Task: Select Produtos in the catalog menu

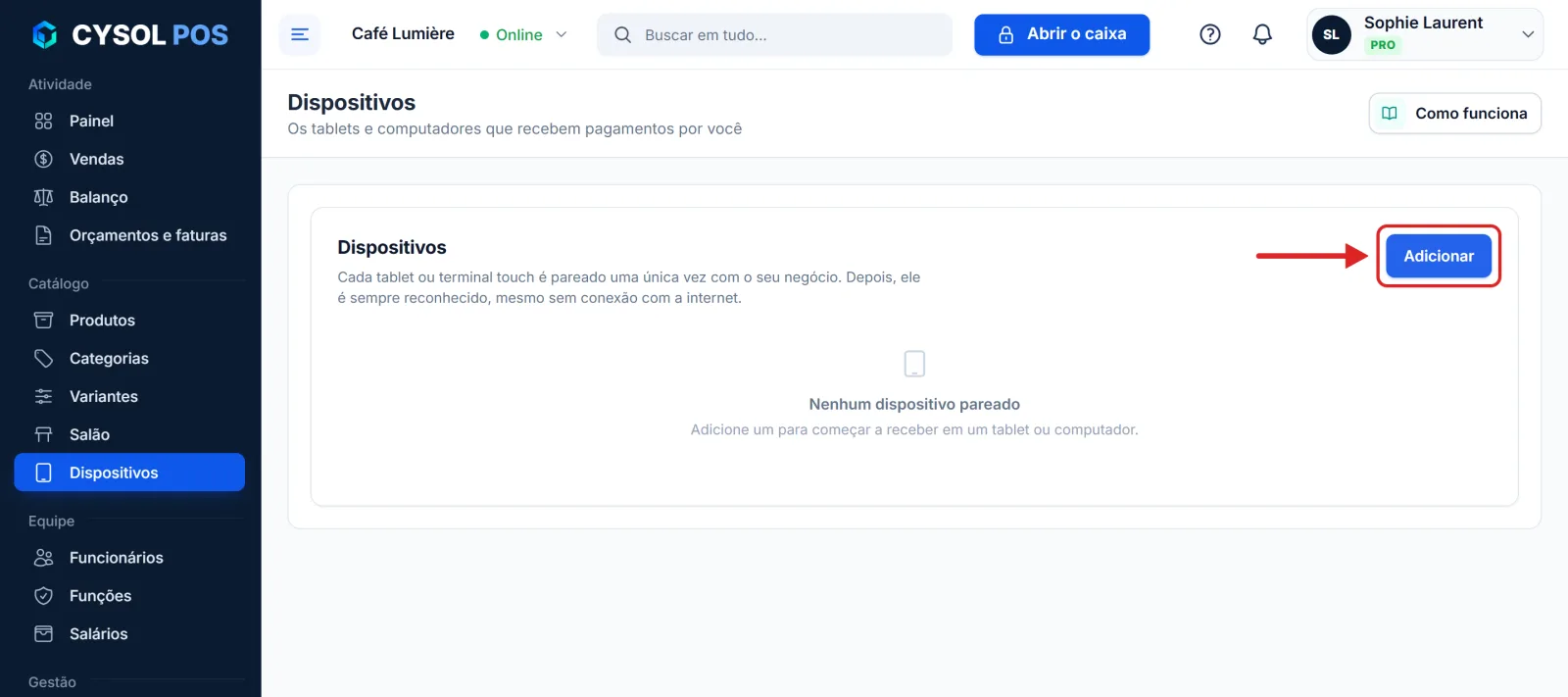Action: point(129,321)
